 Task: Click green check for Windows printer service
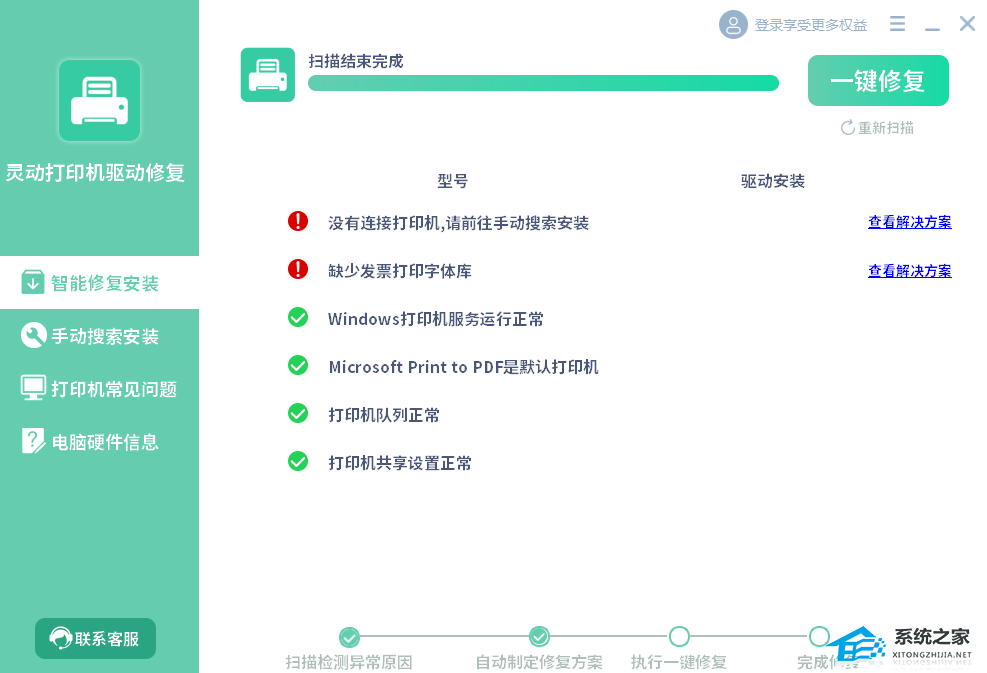[298, 317]
